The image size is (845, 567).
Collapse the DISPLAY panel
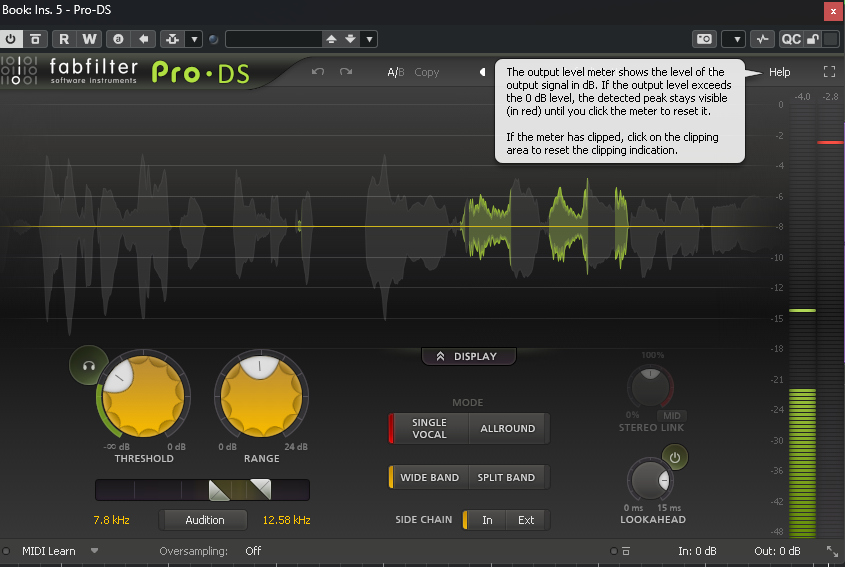469,356
